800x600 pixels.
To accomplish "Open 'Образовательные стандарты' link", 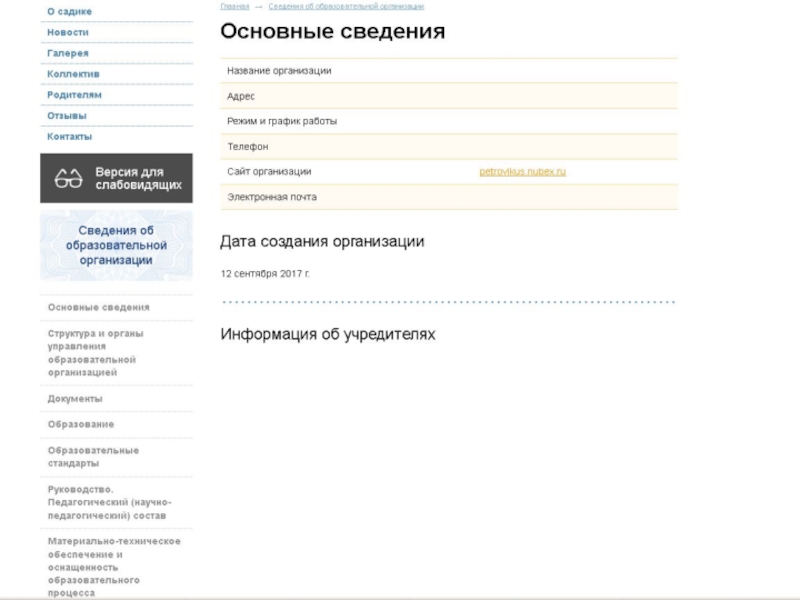I will tap(93, 457).
